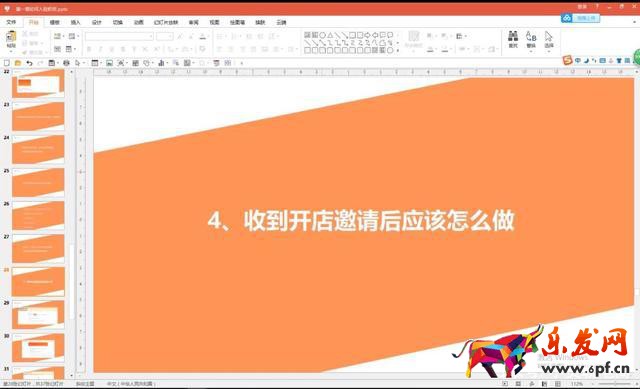Click the chart icon in quick toolbar
640x389 pixels.
161,63
